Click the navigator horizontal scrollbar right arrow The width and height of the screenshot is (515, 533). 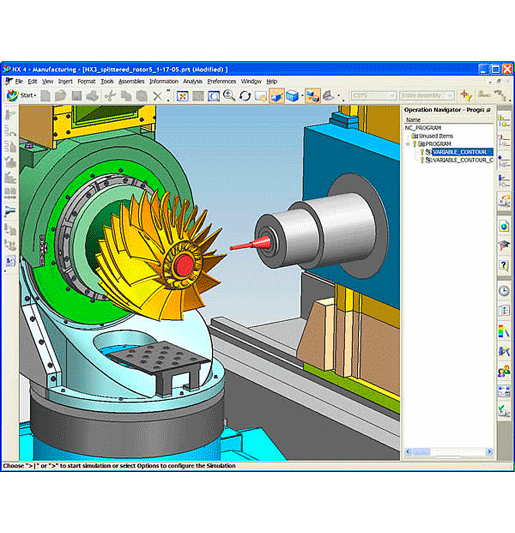click(x=489, y=451)
